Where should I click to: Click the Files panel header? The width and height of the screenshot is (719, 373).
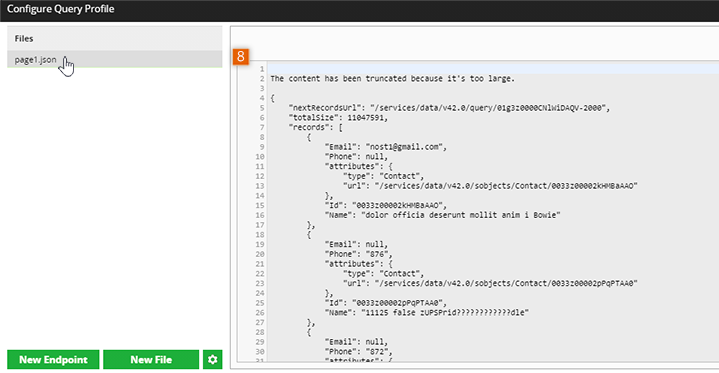[115, 39]
